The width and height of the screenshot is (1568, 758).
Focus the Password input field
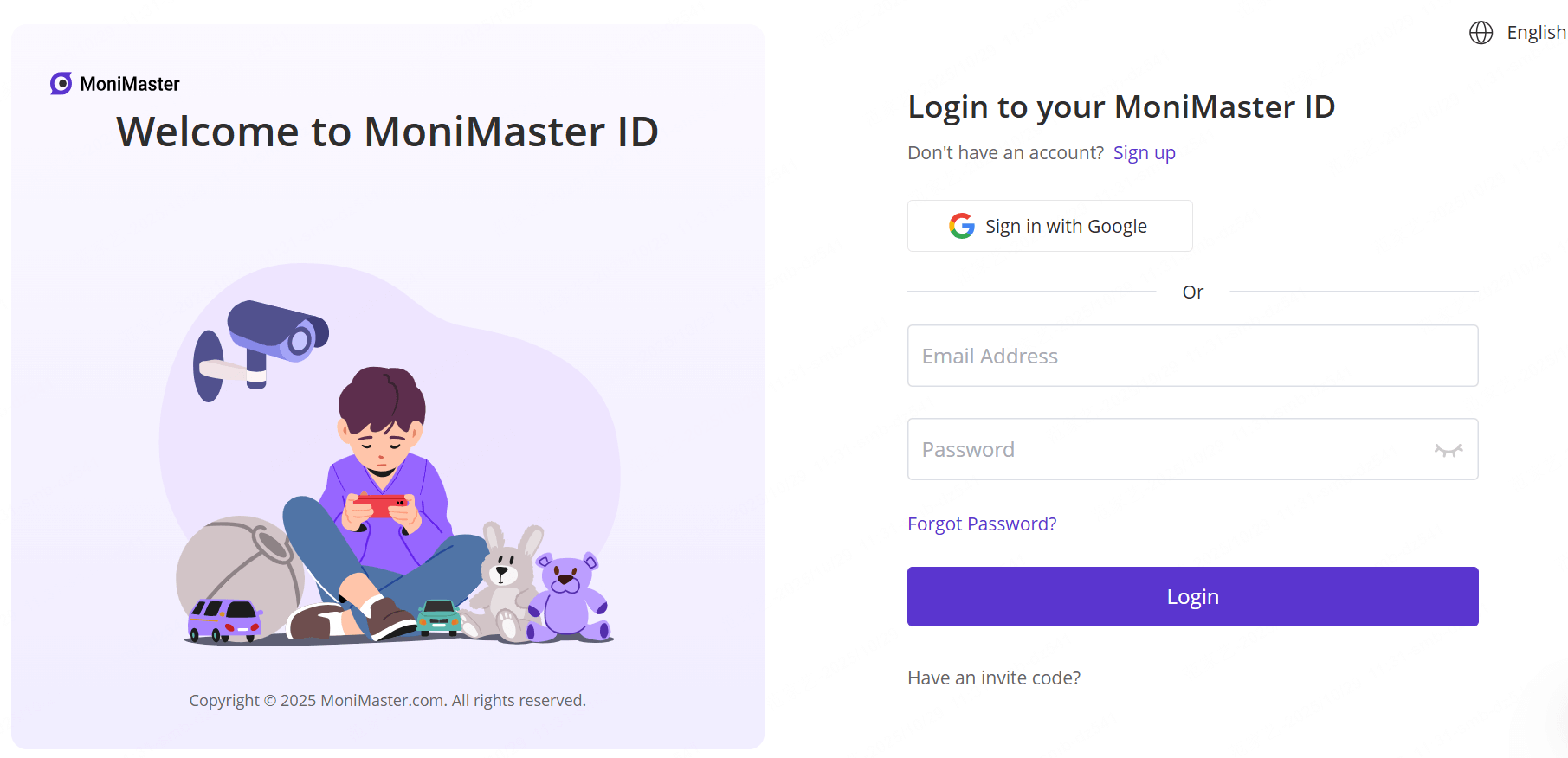coord(1169,450)
